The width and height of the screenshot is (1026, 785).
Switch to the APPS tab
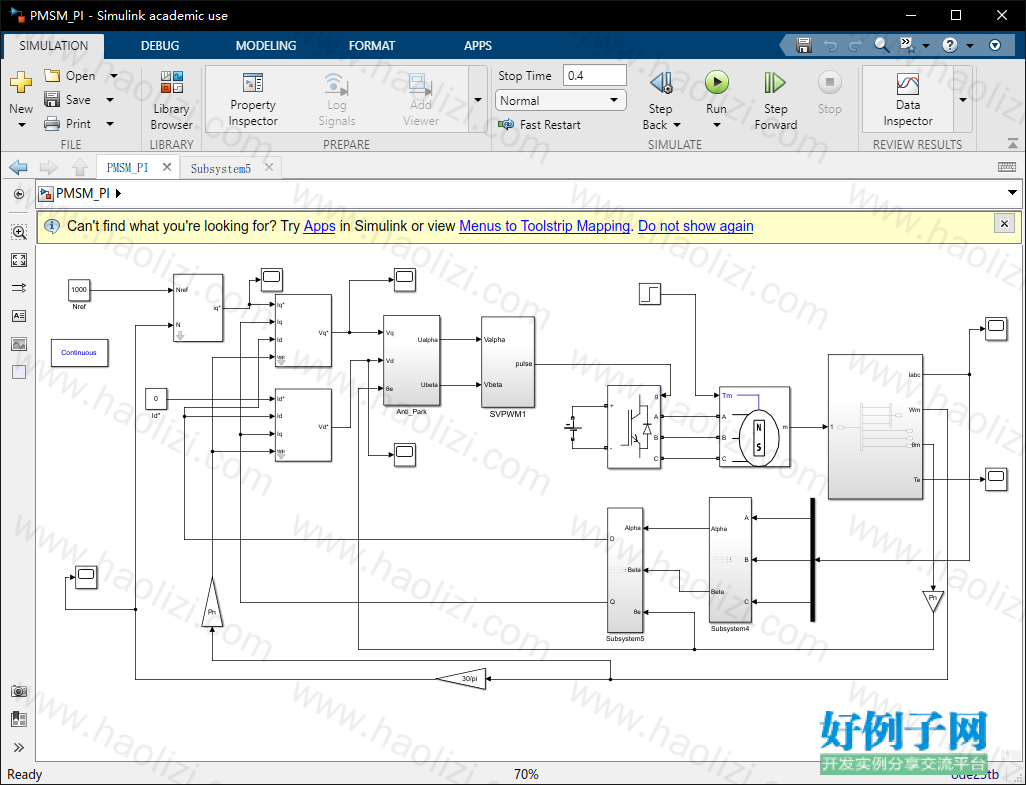(478, 46)
